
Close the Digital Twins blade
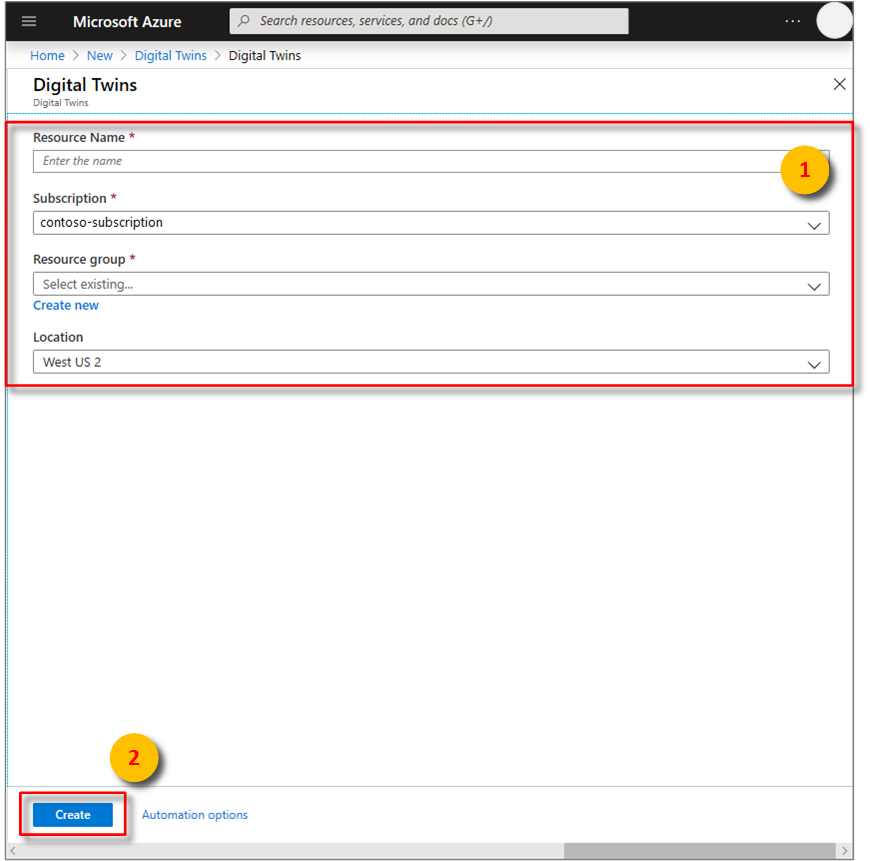point(839,84)
